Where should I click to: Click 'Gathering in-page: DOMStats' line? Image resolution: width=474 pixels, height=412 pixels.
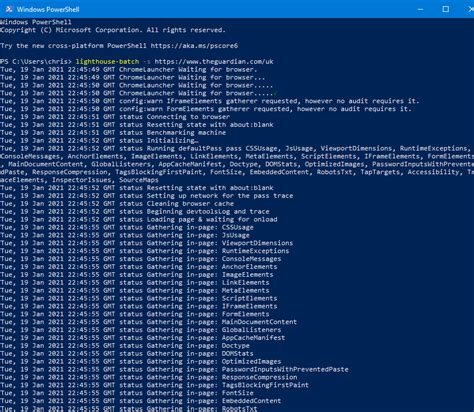(x=127, y=354)
